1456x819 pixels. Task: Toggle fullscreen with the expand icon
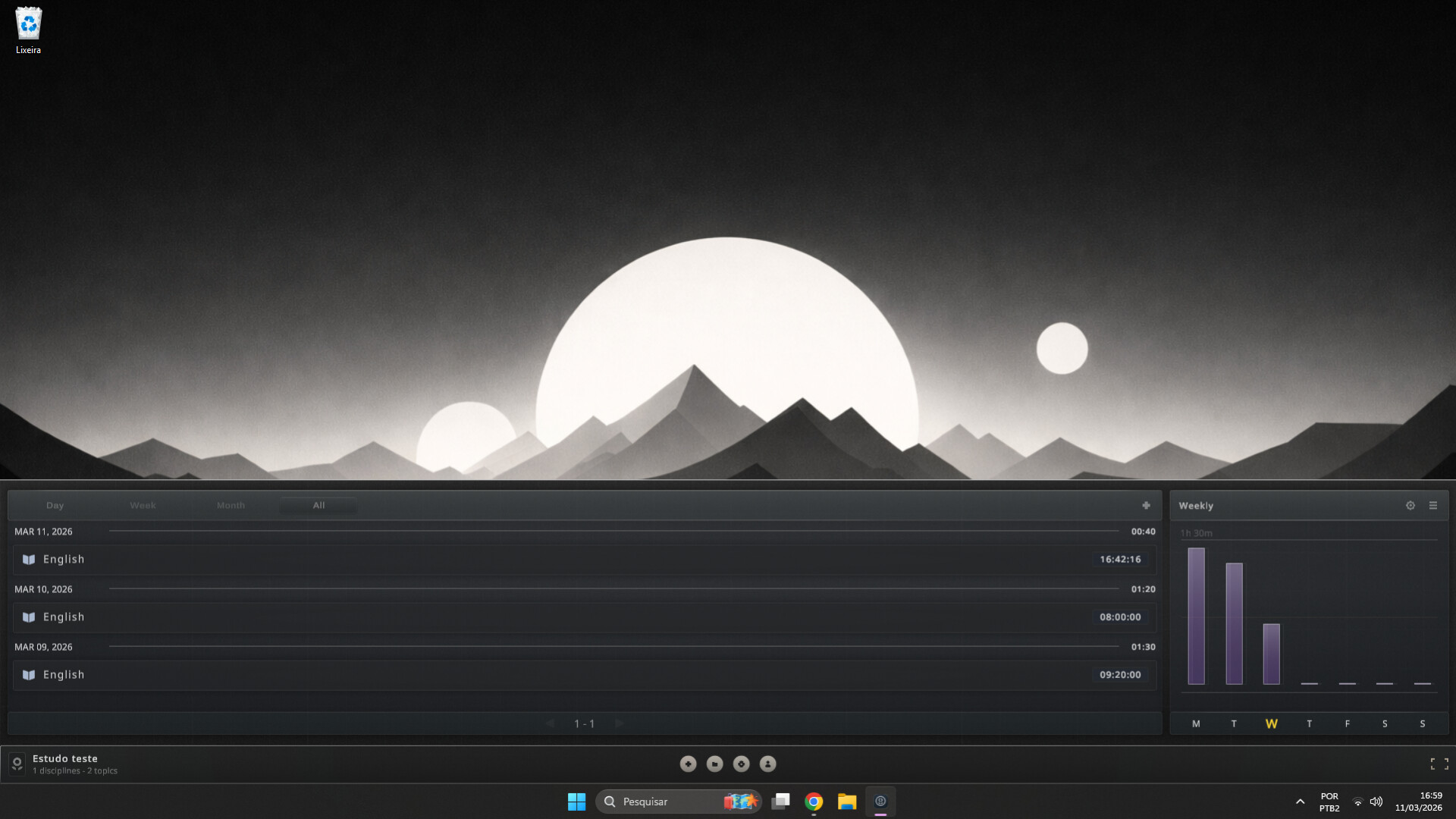(1439, 764)
